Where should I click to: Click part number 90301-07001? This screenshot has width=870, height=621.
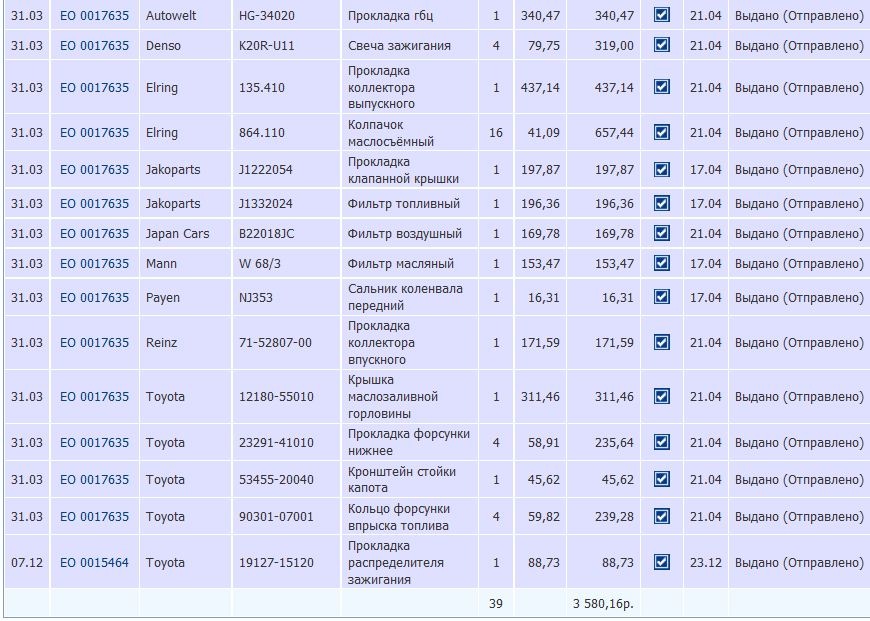pos(276,517)
